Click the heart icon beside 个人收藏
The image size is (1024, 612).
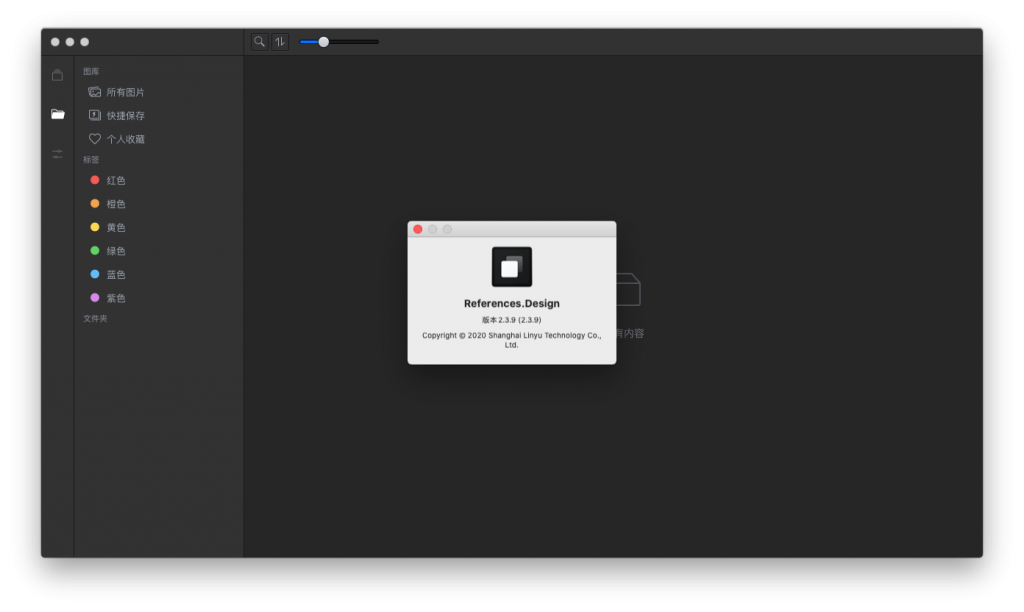pos(95,138)
